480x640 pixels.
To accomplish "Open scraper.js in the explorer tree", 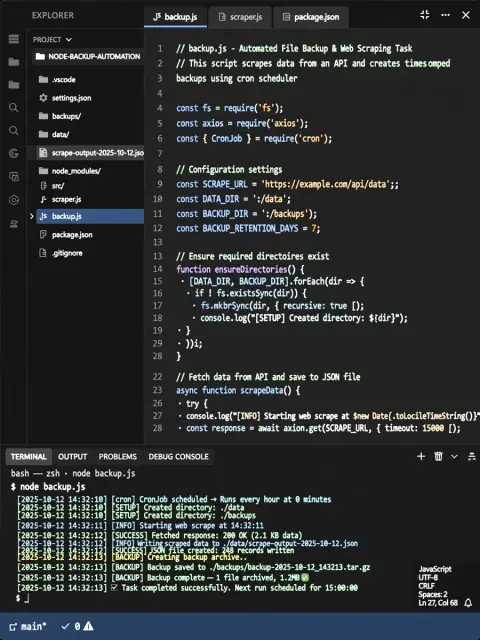I will (60, 199).
